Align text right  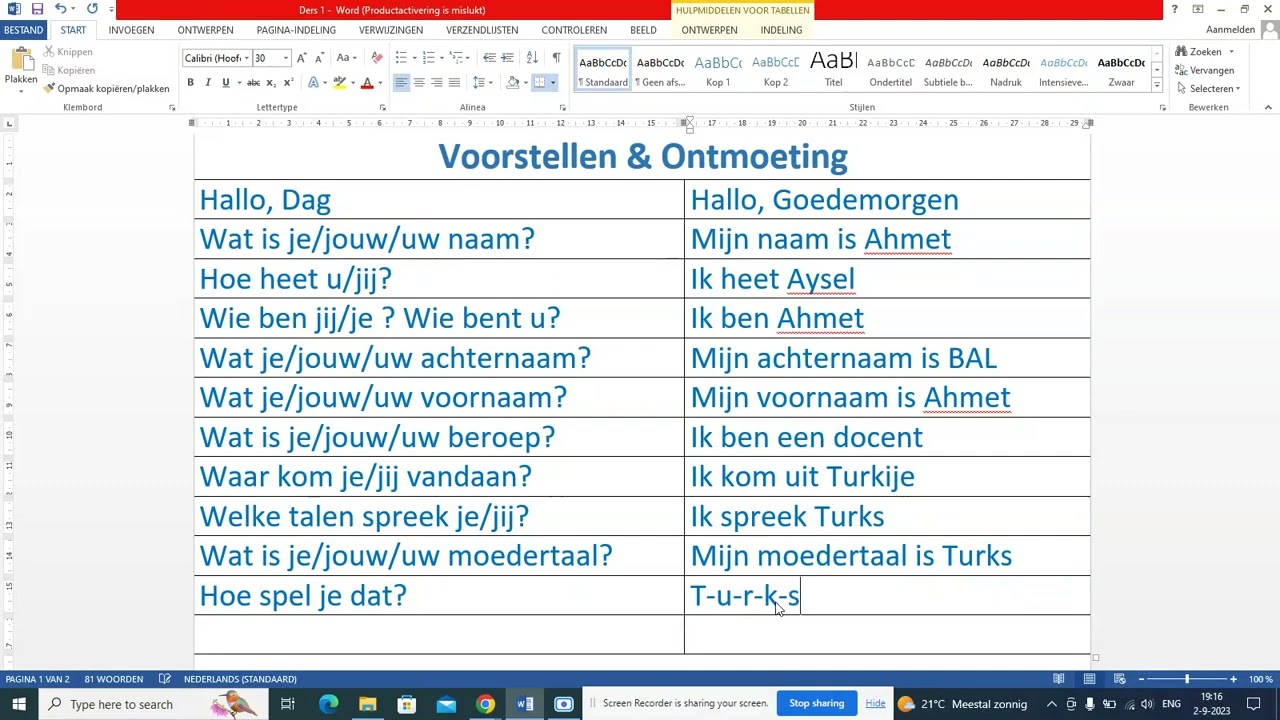(437, 83)
